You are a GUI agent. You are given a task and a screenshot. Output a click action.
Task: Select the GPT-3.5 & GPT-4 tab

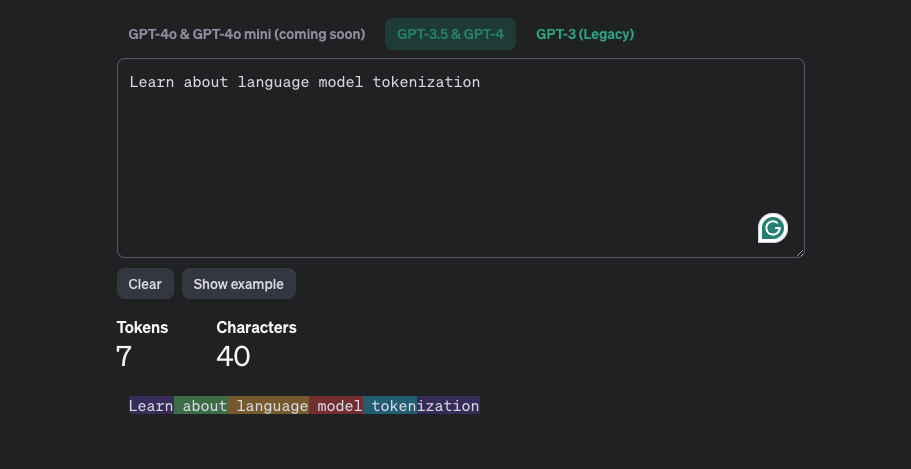pos(450,34)
